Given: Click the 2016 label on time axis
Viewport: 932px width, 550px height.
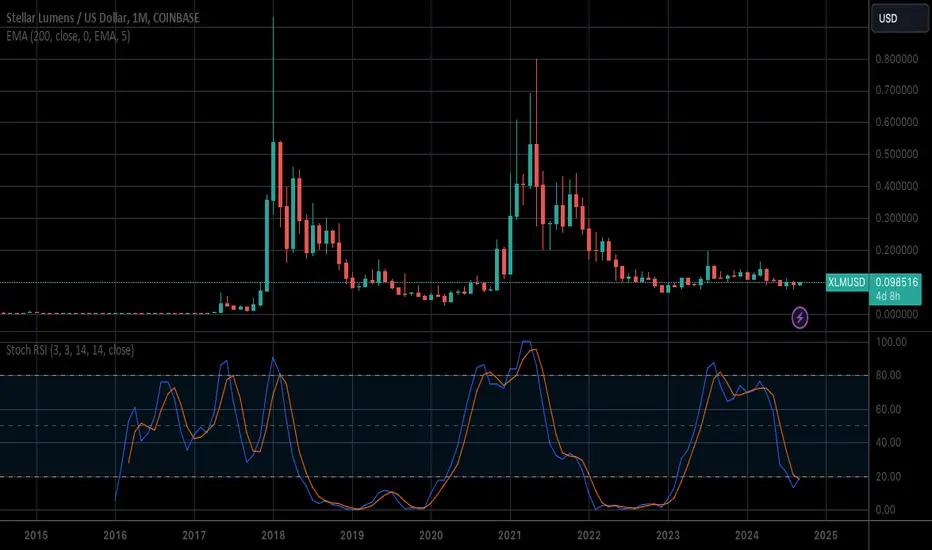Looking at the screenshot, I should coord(115,535).
